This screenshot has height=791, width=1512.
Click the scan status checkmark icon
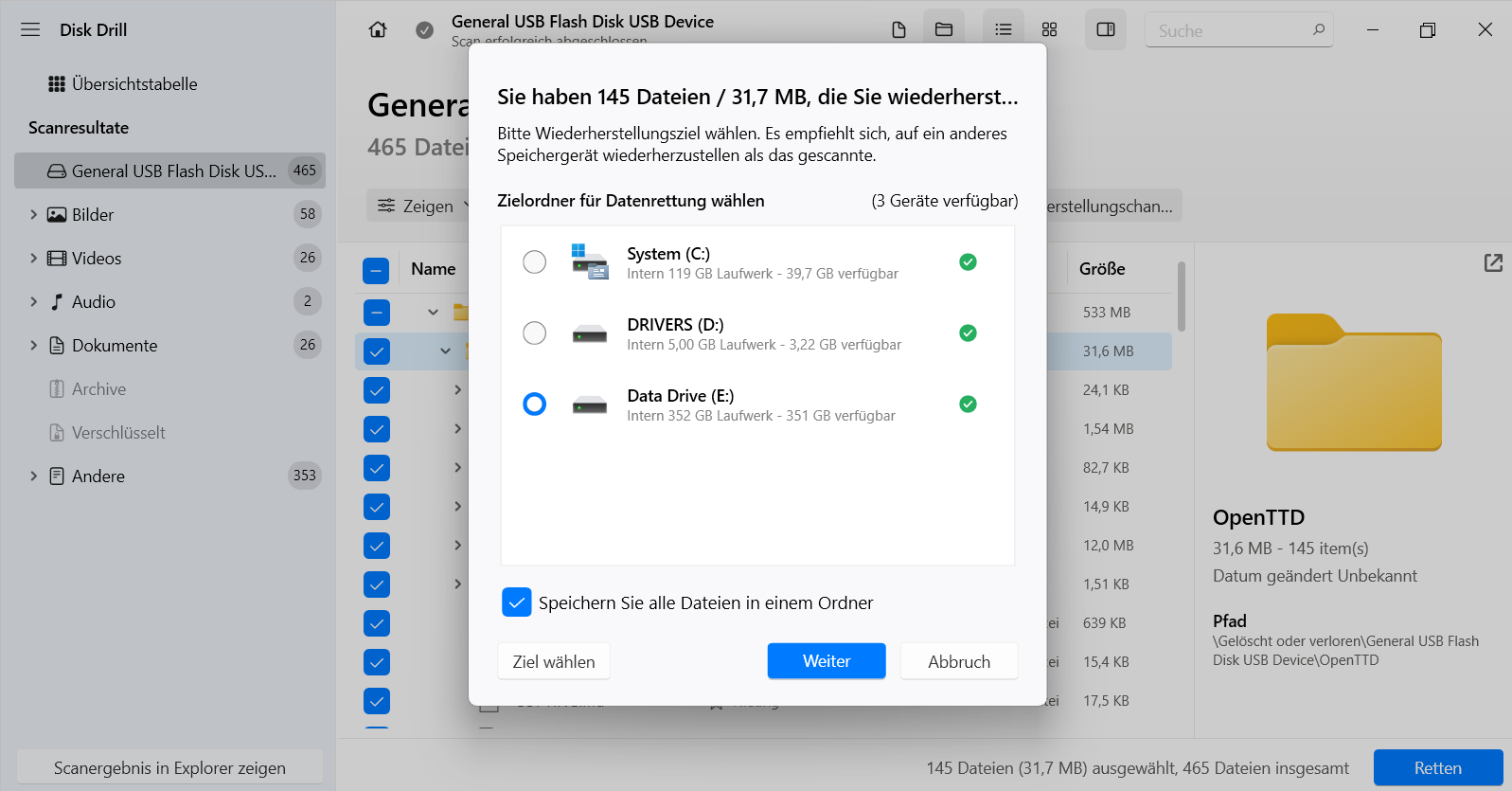point(425,30)
